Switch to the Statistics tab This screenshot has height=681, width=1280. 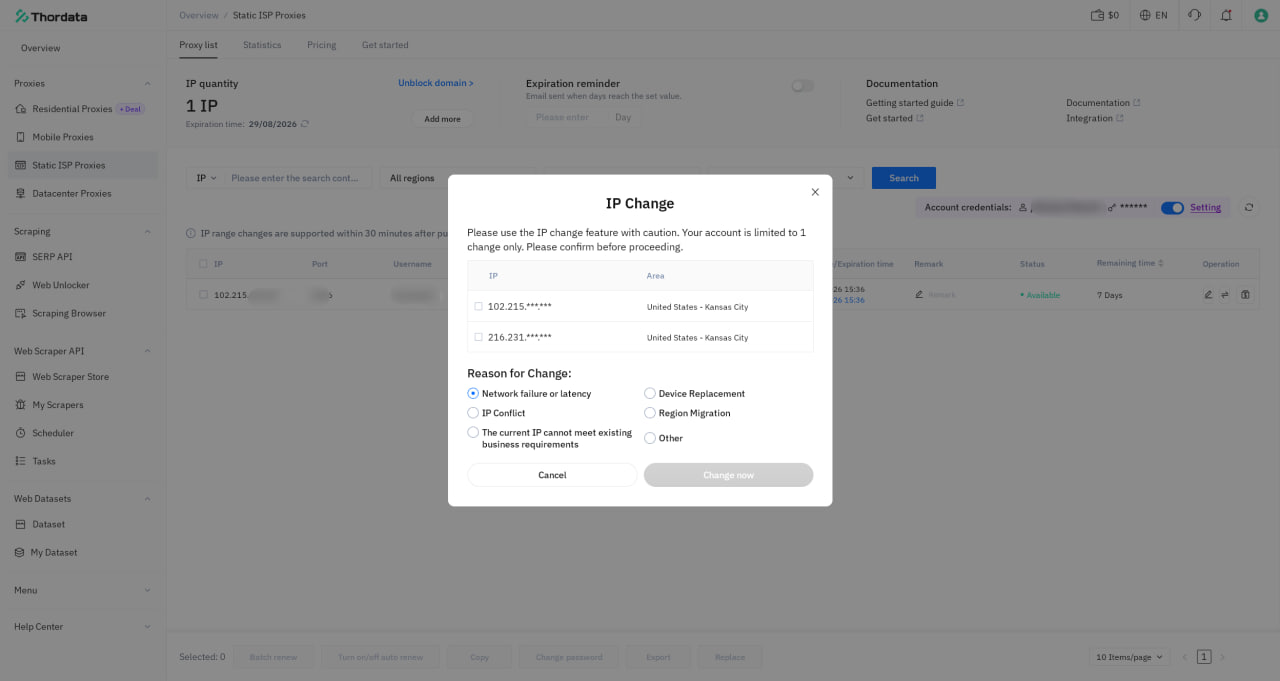[x=262, y=45]
